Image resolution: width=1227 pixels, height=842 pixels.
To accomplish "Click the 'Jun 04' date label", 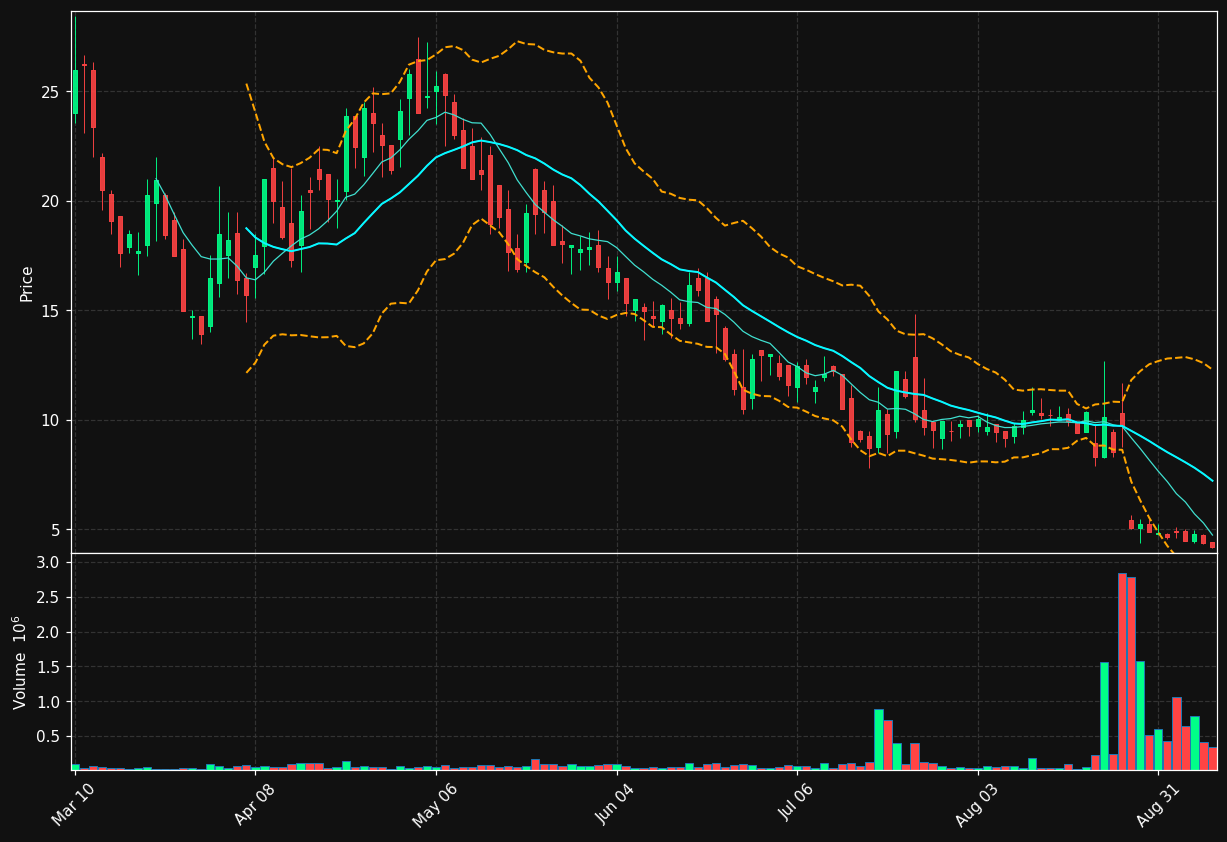I will coord(615,805).
